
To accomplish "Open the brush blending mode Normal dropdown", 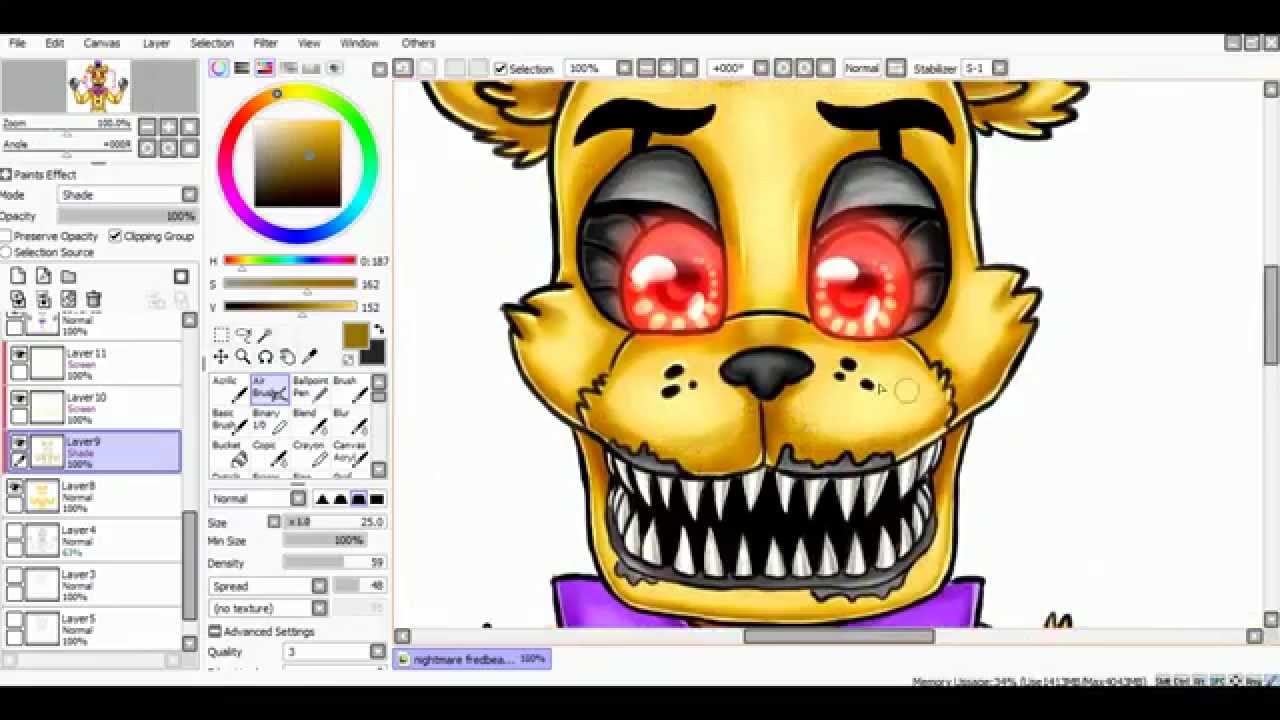I will [259, 498].
